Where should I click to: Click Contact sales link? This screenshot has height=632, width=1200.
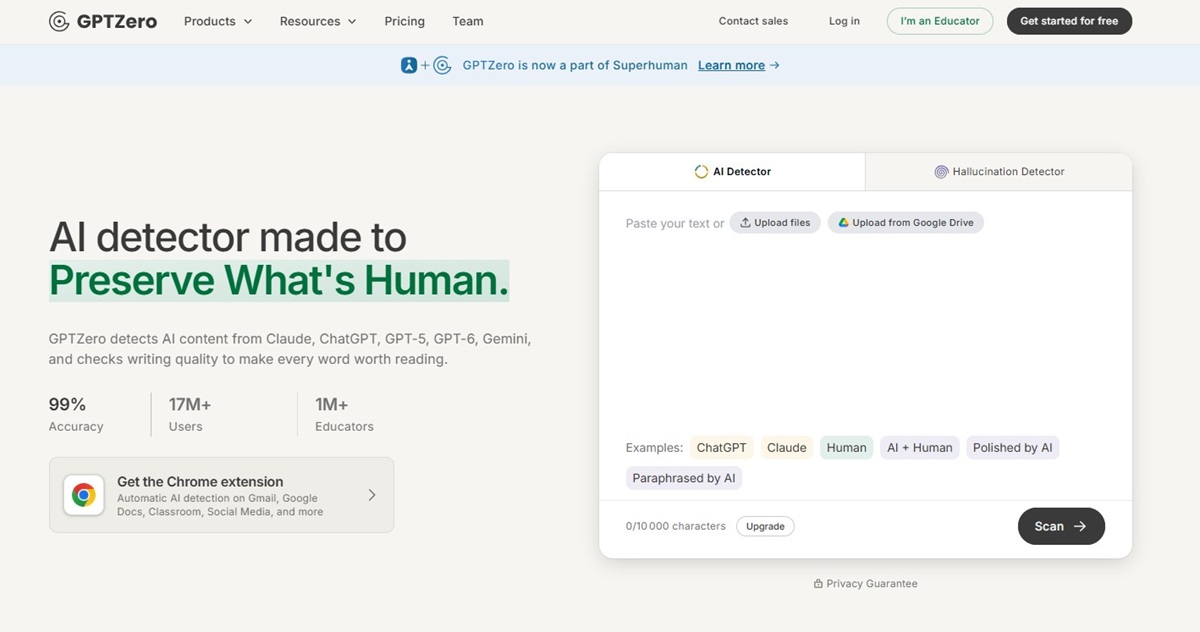[753, 21]
